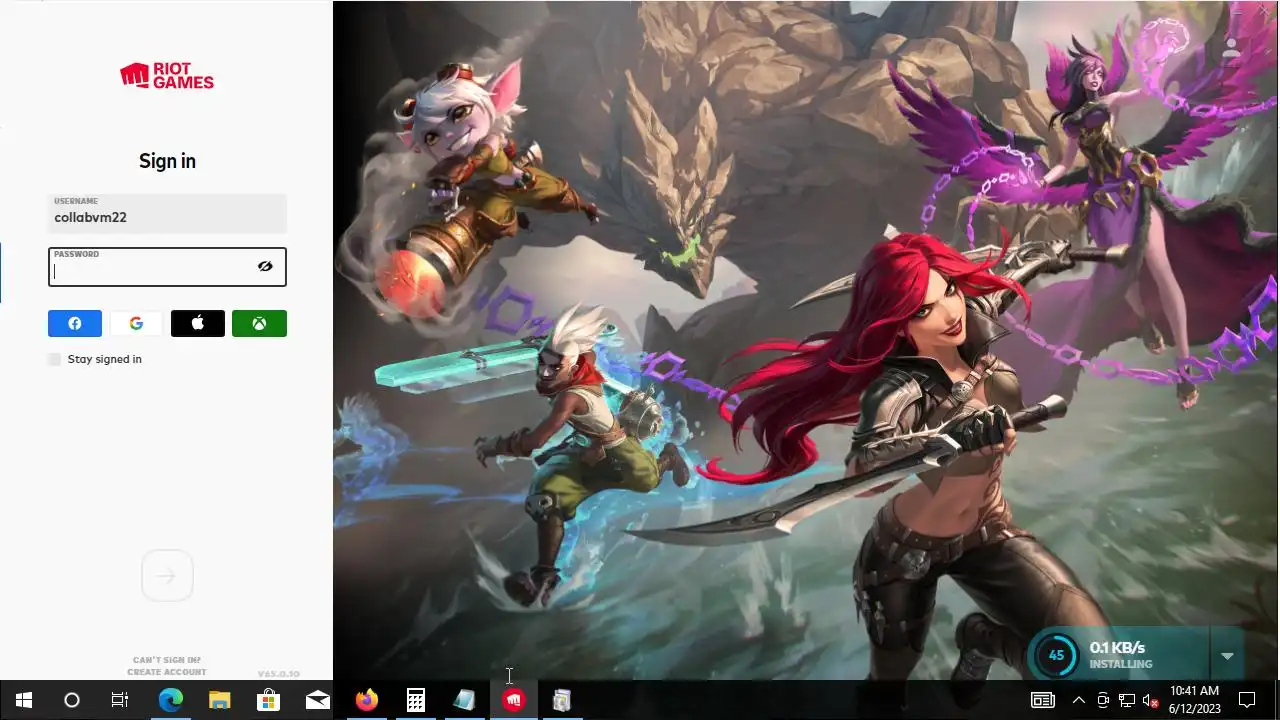Image resolution: width=1280 pixels, height=720 pixels.
Task: Toggle password visibility eye icon
Action: click(x=265, y=267)
